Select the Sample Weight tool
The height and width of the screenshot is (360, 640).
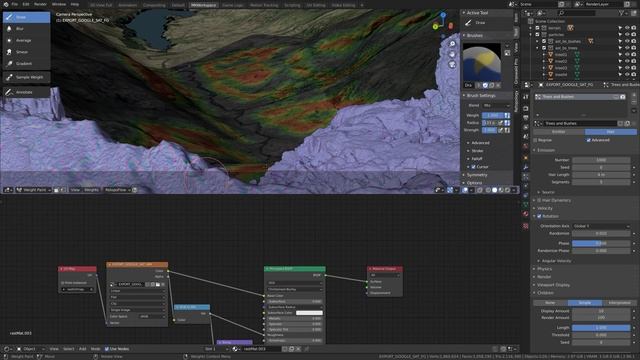27,77
